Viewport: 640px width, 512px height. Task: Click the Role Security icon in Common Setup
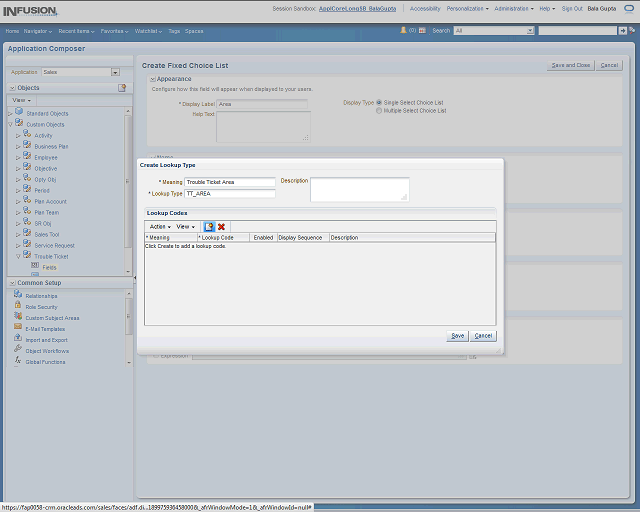[18, 307]
